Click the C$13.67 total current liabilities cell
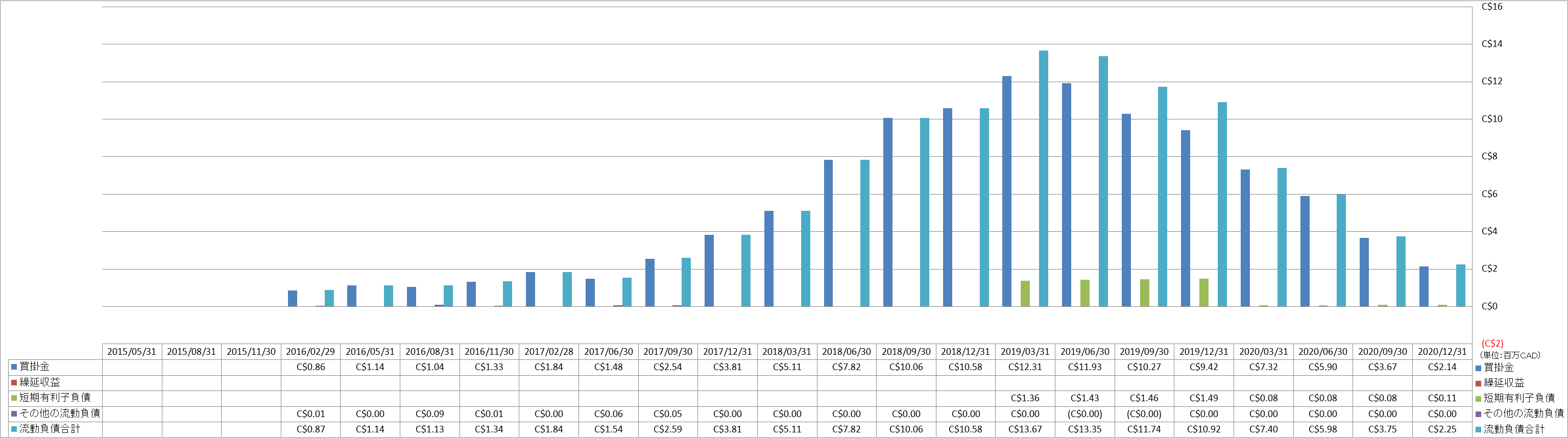 [x=1025, y=429]
